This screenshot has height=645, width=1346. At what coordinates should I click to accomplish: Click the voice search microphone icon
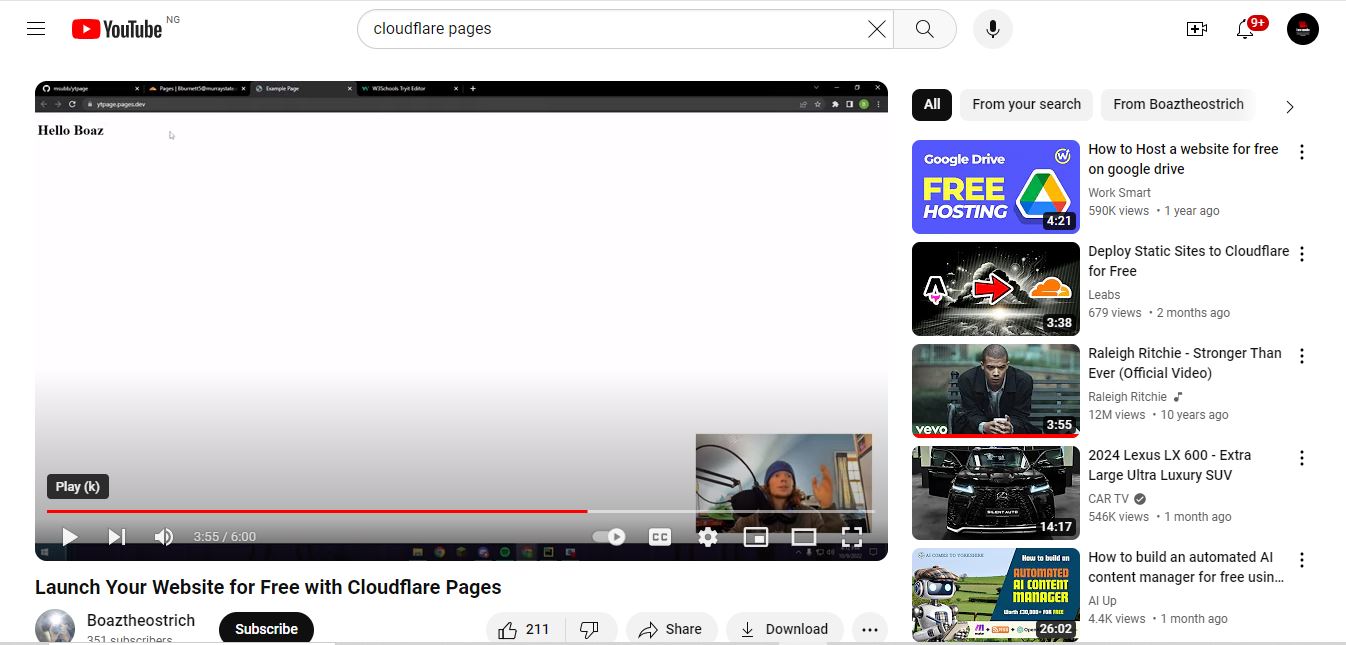pyautogui.click(x=992, y=29)
